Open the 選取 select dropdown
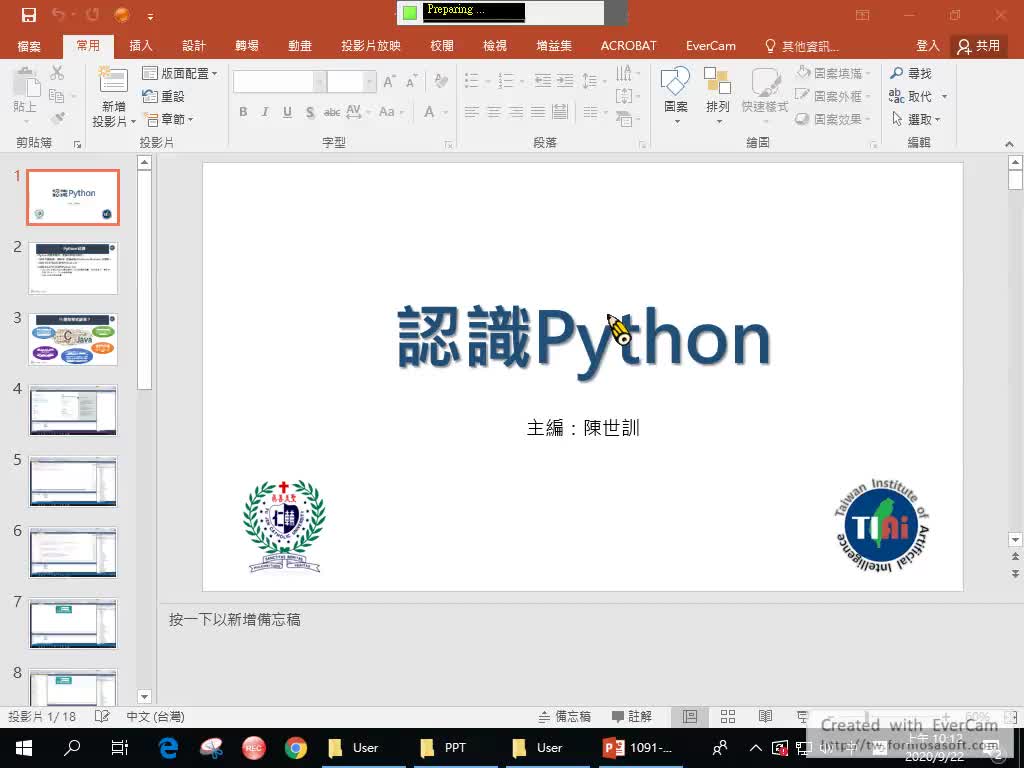 click(916, 119)
